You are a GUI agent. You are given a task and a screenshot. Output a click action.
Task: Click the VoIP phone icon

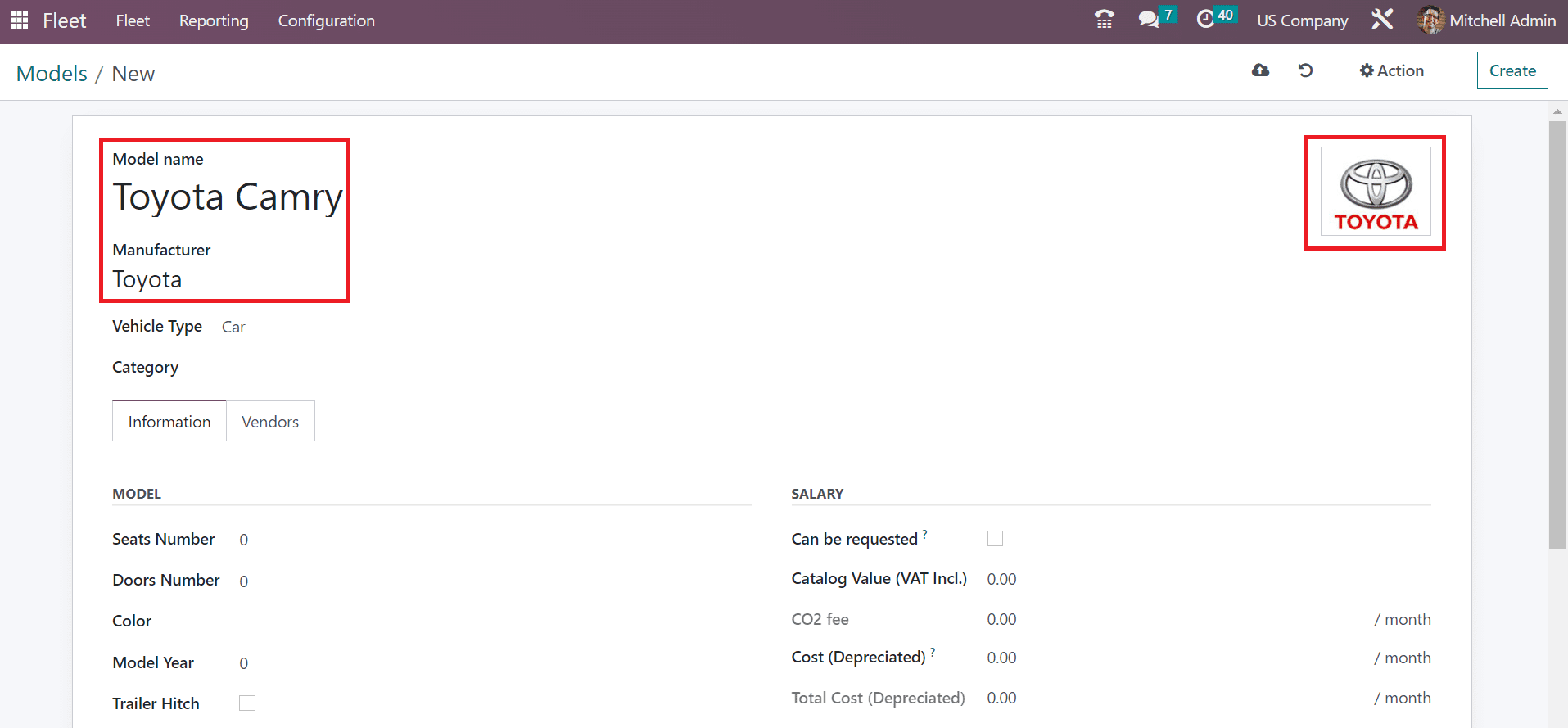click(1104, 20)
